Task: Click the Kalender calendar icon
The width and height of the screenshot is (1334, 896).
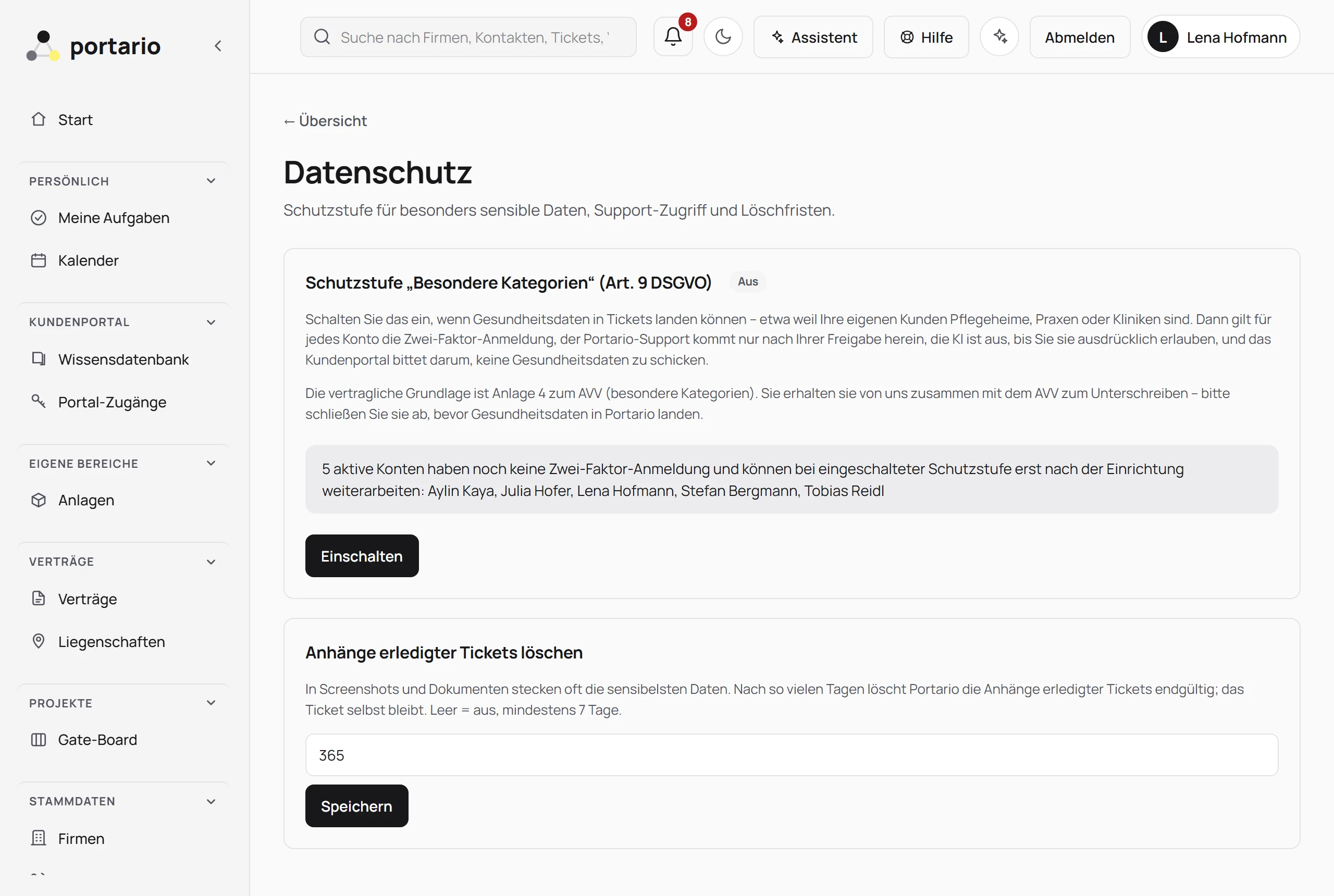Action: (x=38, y=260)
